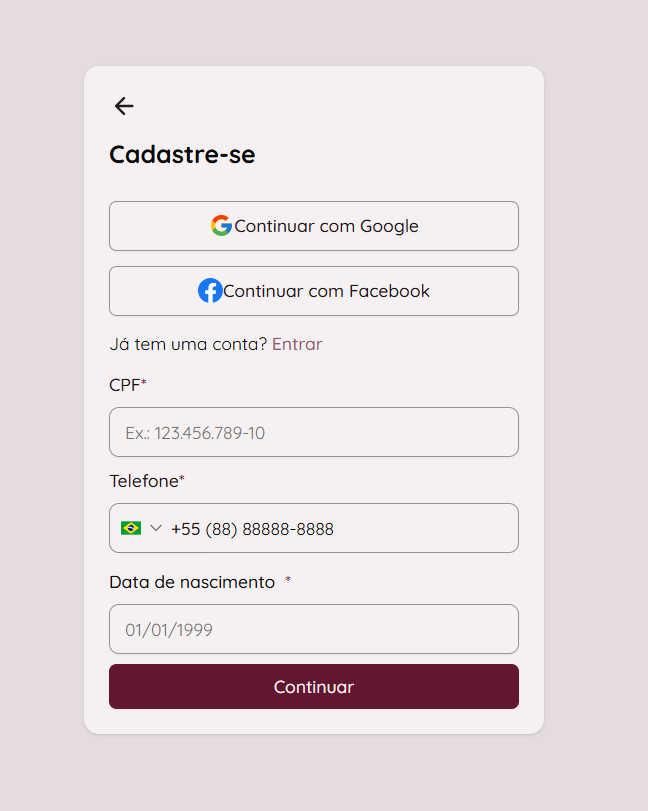This screenshot has width=648, height=811.
Task: Click the phone number input field
Action: [x=360, y=528]
